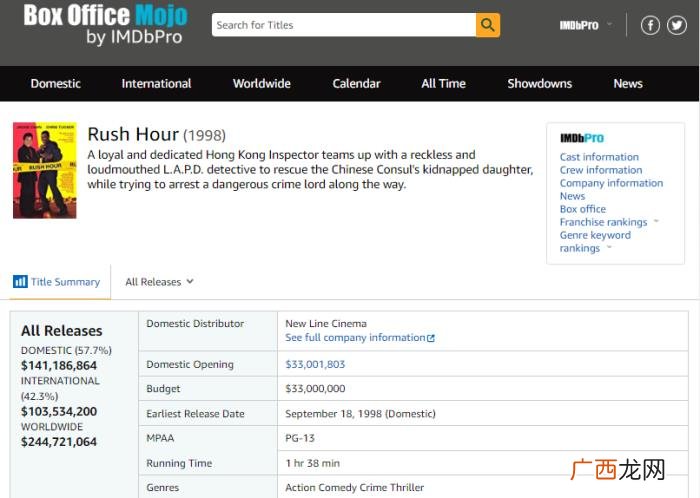Click the Domestic Distributor row label
This screenshot has width=700, height=498.
[195, 324]
